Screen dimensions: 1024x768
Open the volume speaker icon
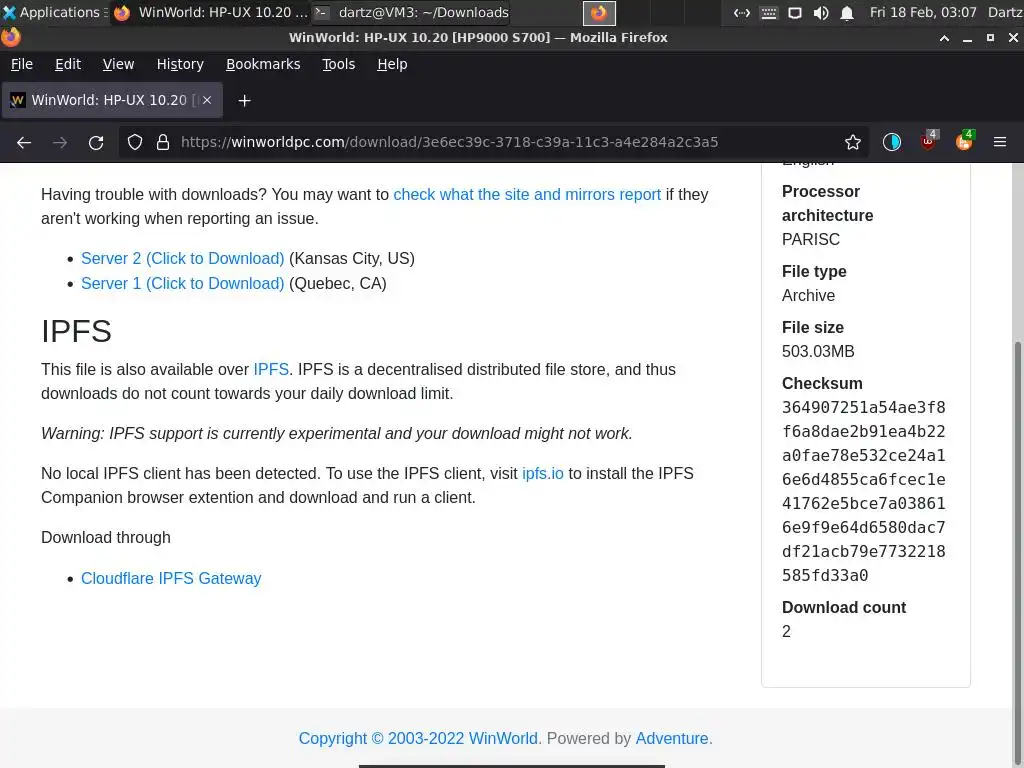pos(821,13)
